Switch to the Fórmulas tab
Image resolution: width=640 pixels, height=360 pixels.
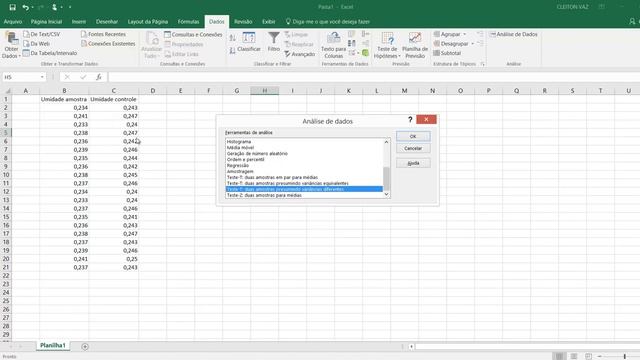188,22
